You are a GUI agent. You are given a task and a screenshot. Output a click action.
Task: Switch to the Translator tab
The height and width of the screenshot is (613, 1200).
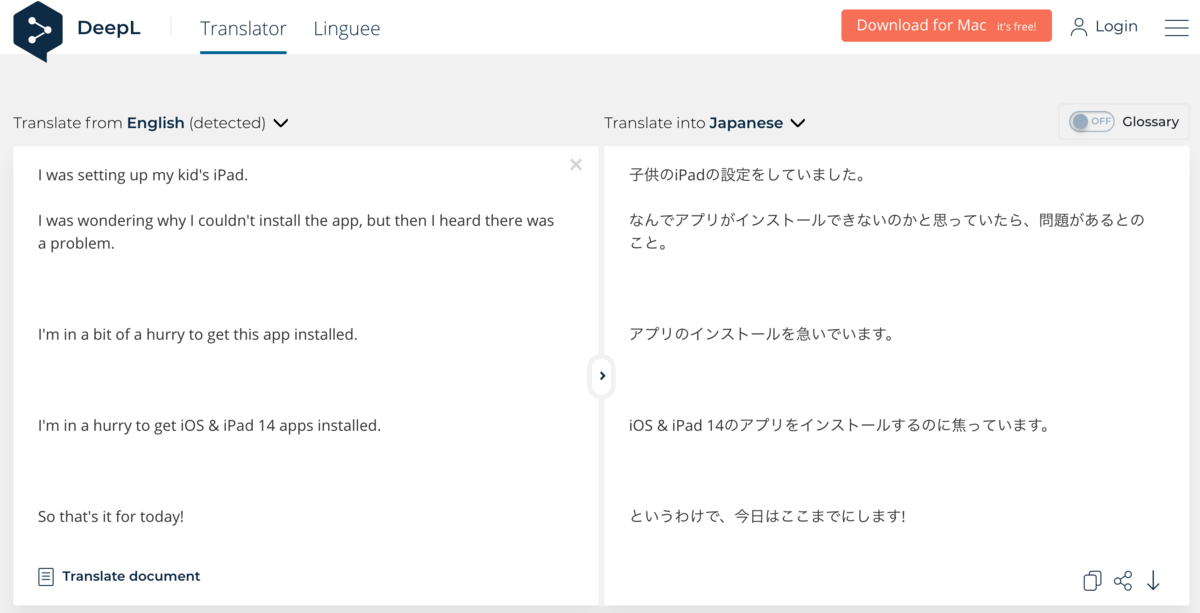(x=243, y=28)
